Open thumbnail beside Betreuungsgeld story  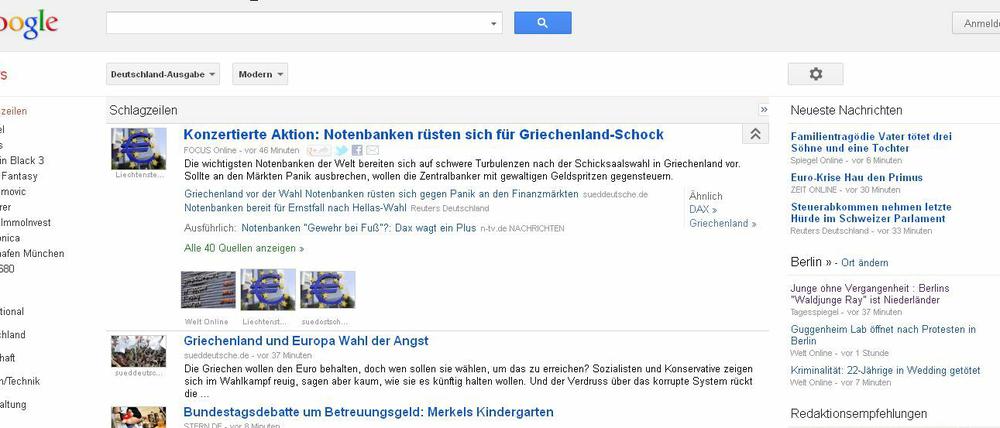138,417
